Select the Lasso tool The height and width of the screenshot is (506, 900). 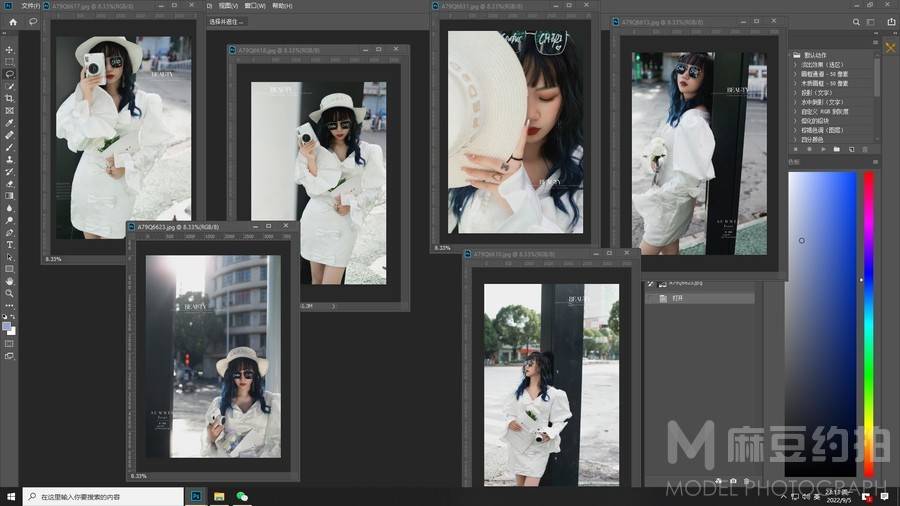click(x=9, y=74)
